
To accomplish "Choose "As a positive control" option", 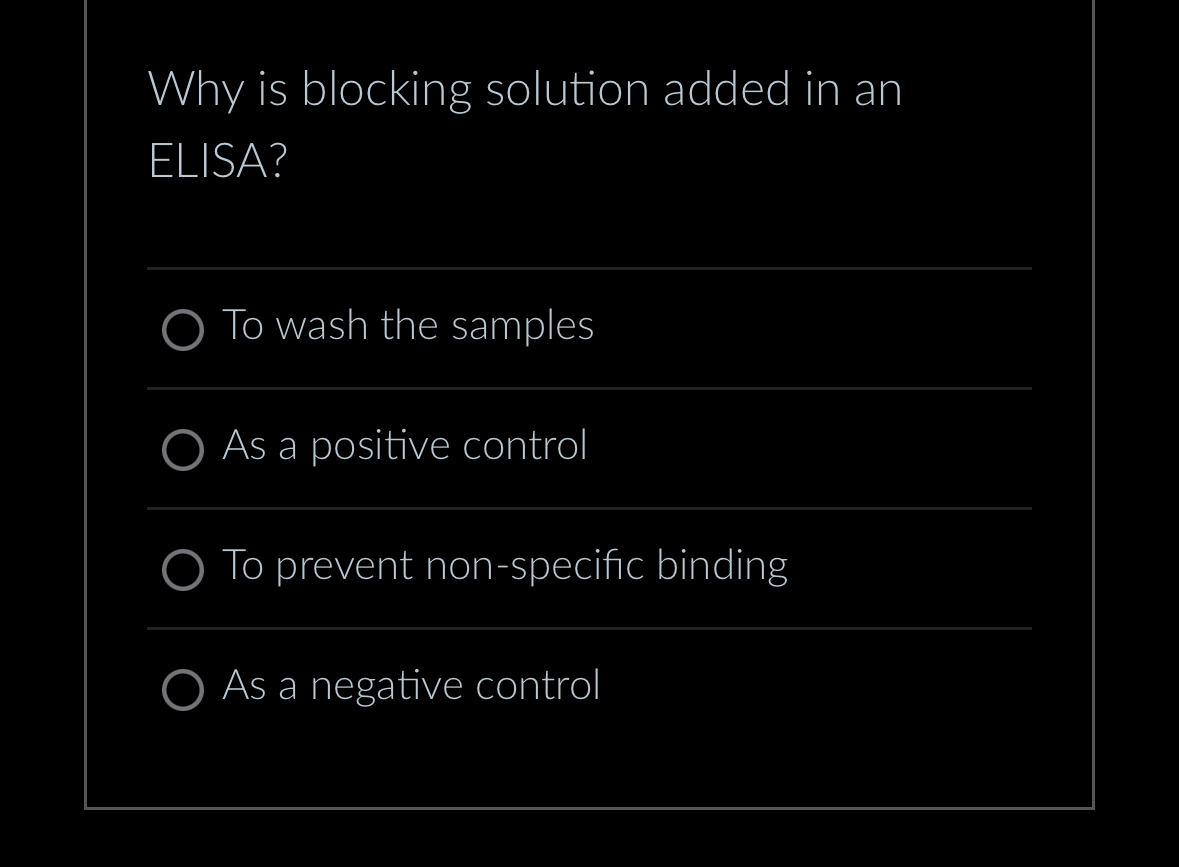I will tap(183, 450).
